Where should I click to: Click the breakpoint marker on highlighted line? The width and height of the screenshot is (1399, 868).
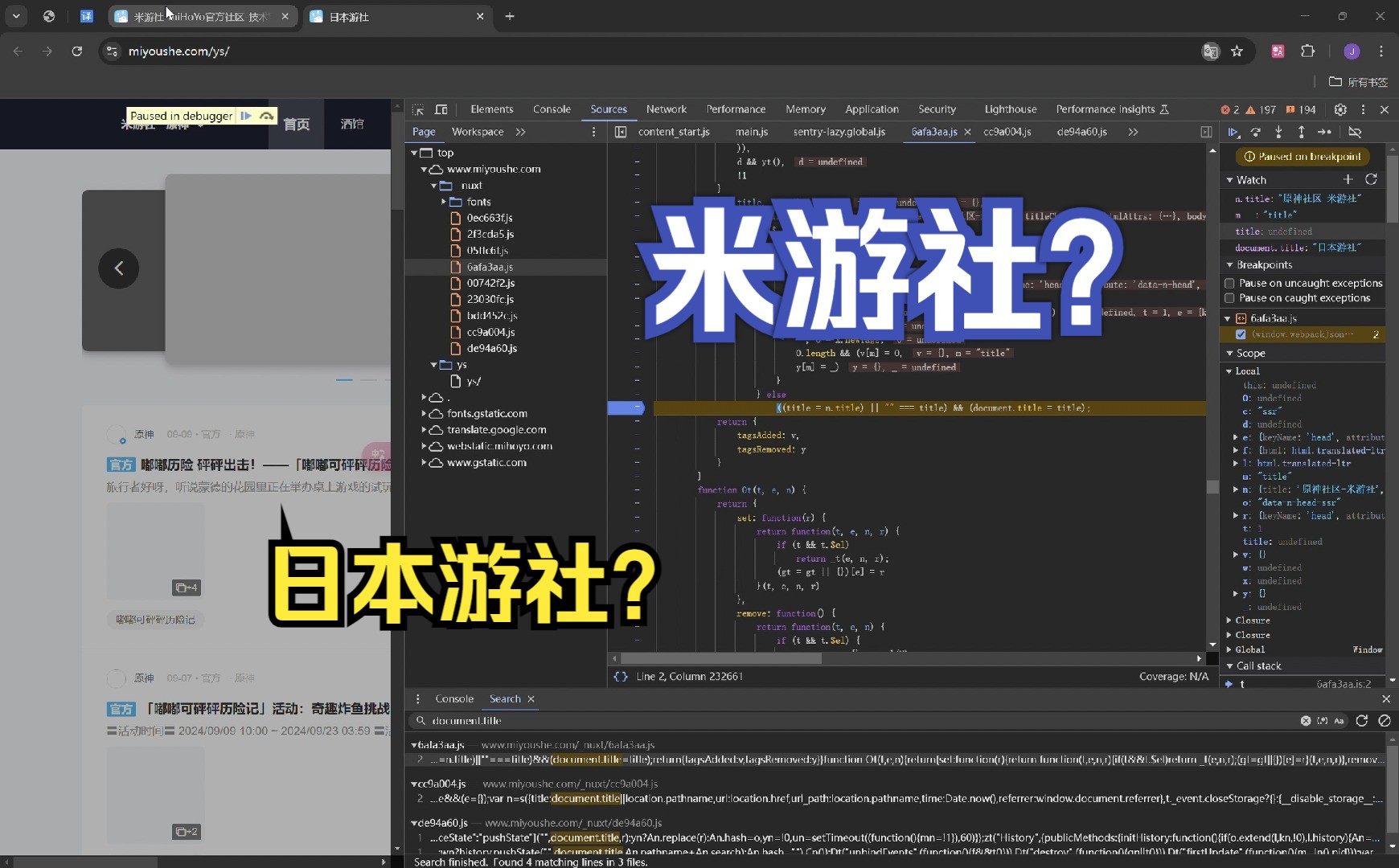626,408
